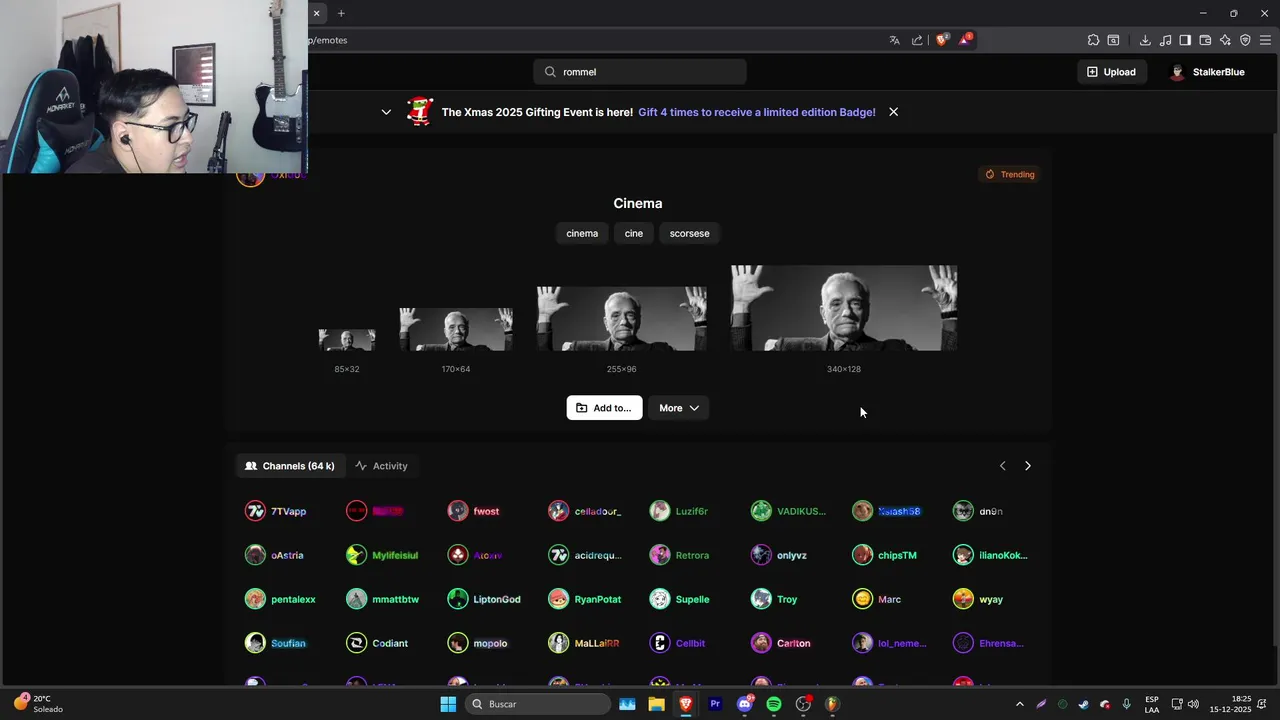Screen dimensions: 1280x720
Task: Dismiss the Xmas Gifting Event banner
Action: [x=893, y=112]
